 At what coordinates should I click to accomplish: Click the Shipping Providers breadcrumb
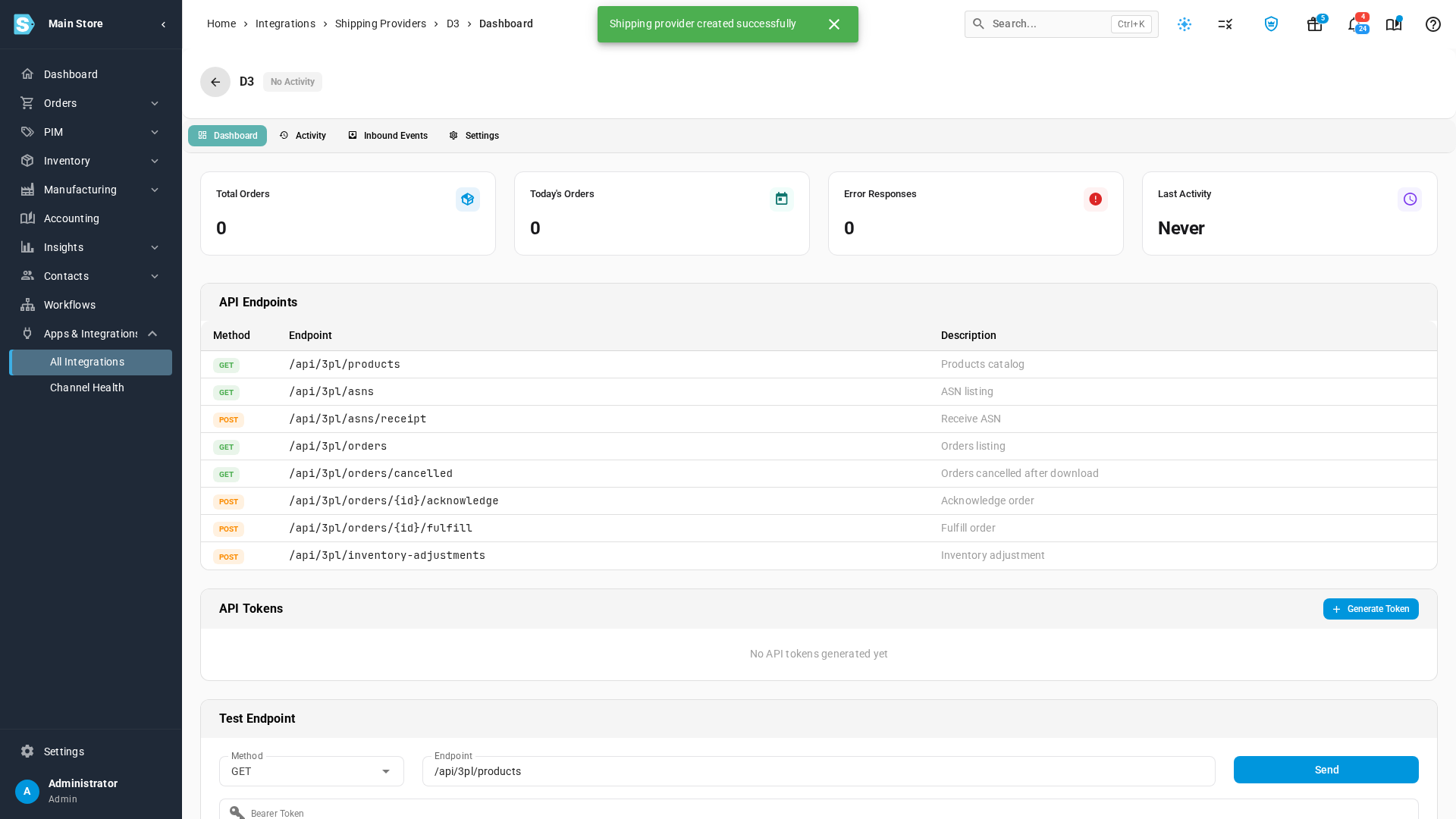381,24
